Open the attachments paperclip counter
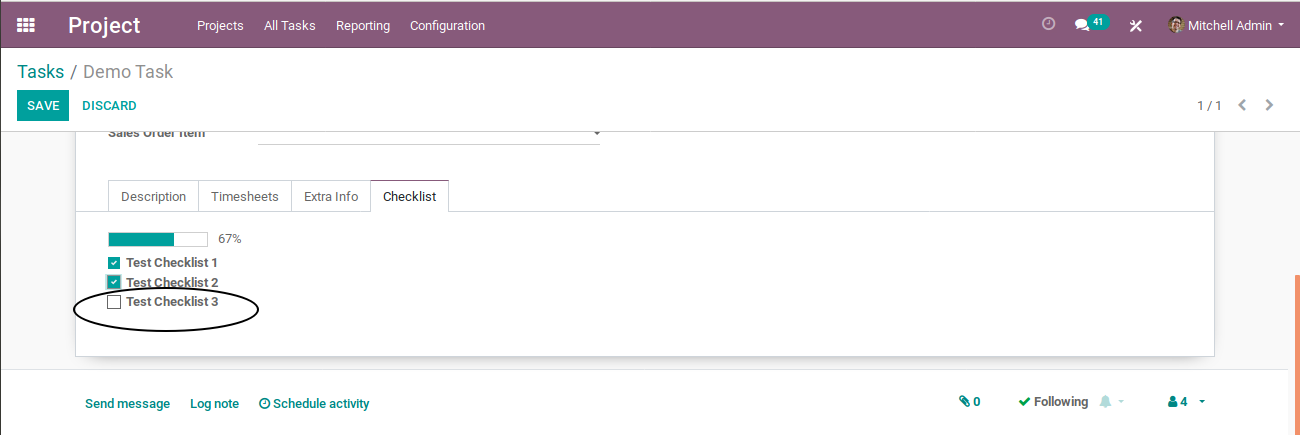 [969, 401]
